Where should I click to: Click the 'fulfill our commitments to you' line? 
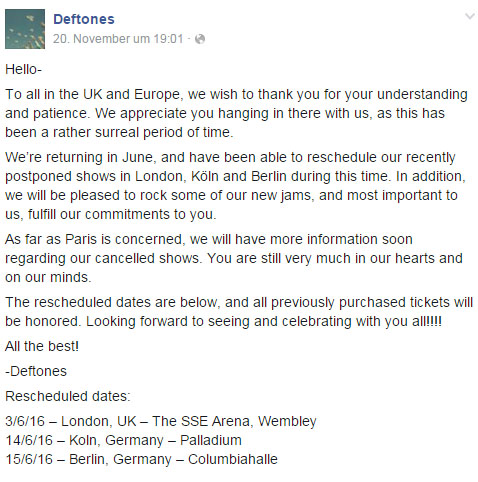coord(111,214)
